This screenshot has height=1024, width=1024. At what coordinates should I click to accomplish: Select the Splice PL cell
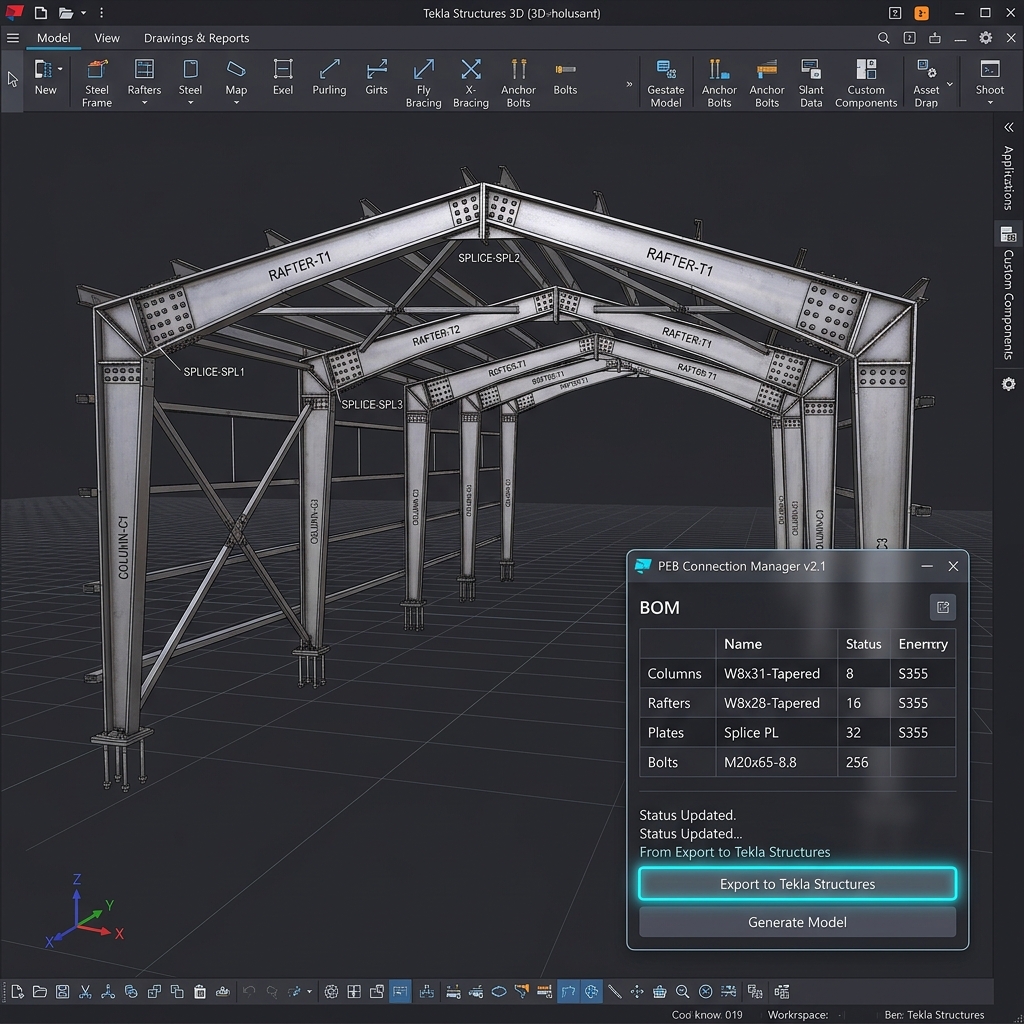(776, 733)
